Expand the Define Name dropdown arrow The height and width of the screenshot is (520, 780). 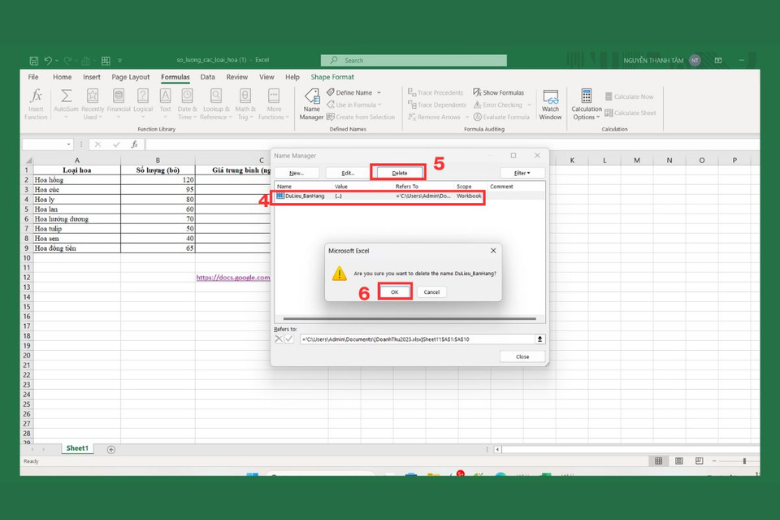378,92
